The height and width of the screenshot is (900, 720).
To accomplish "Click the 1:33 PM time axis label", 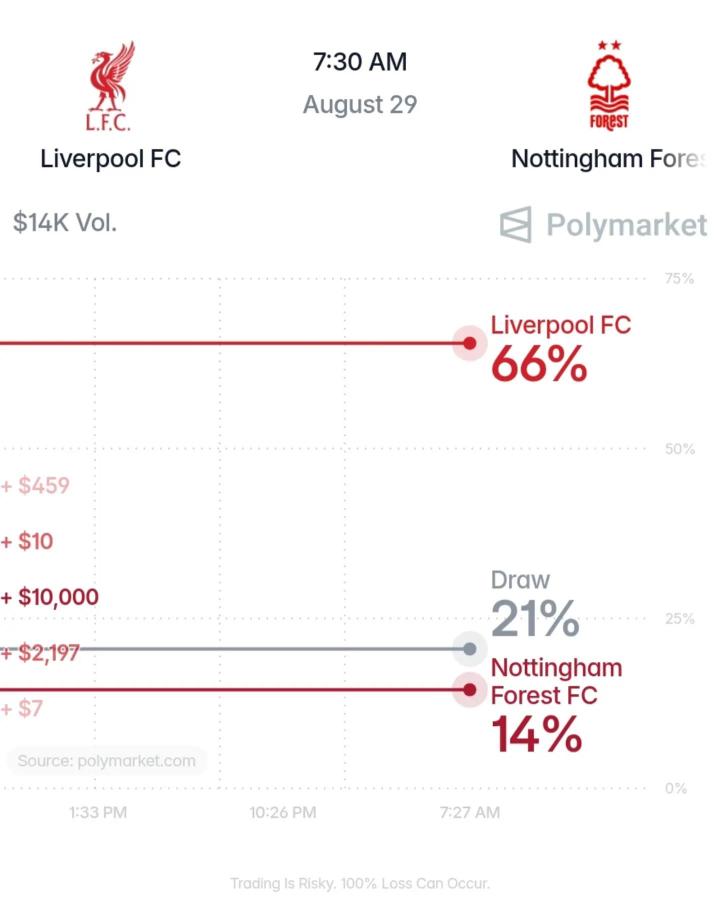I will (98, 812).
